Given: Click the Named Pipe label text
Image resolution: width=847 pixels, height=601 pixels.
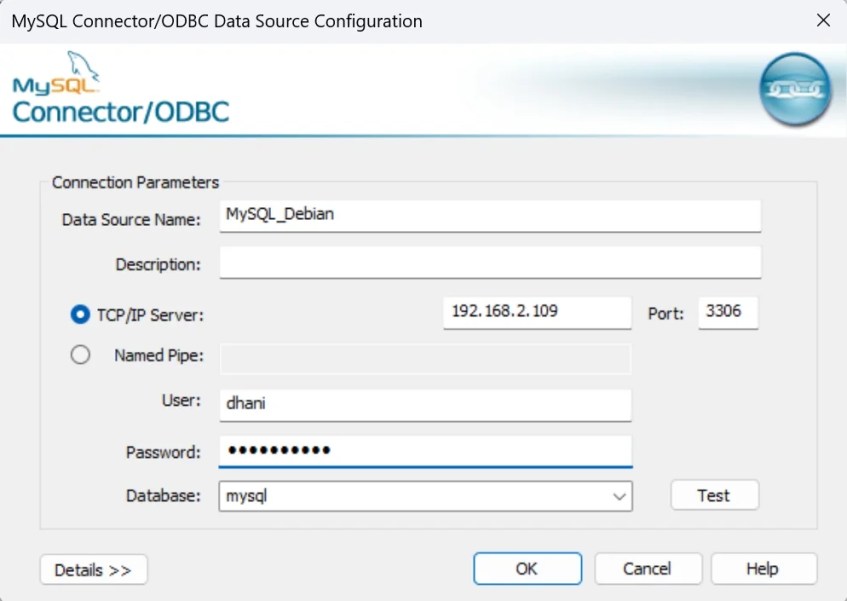Looking at the screenshot, I should click(159, 356).
